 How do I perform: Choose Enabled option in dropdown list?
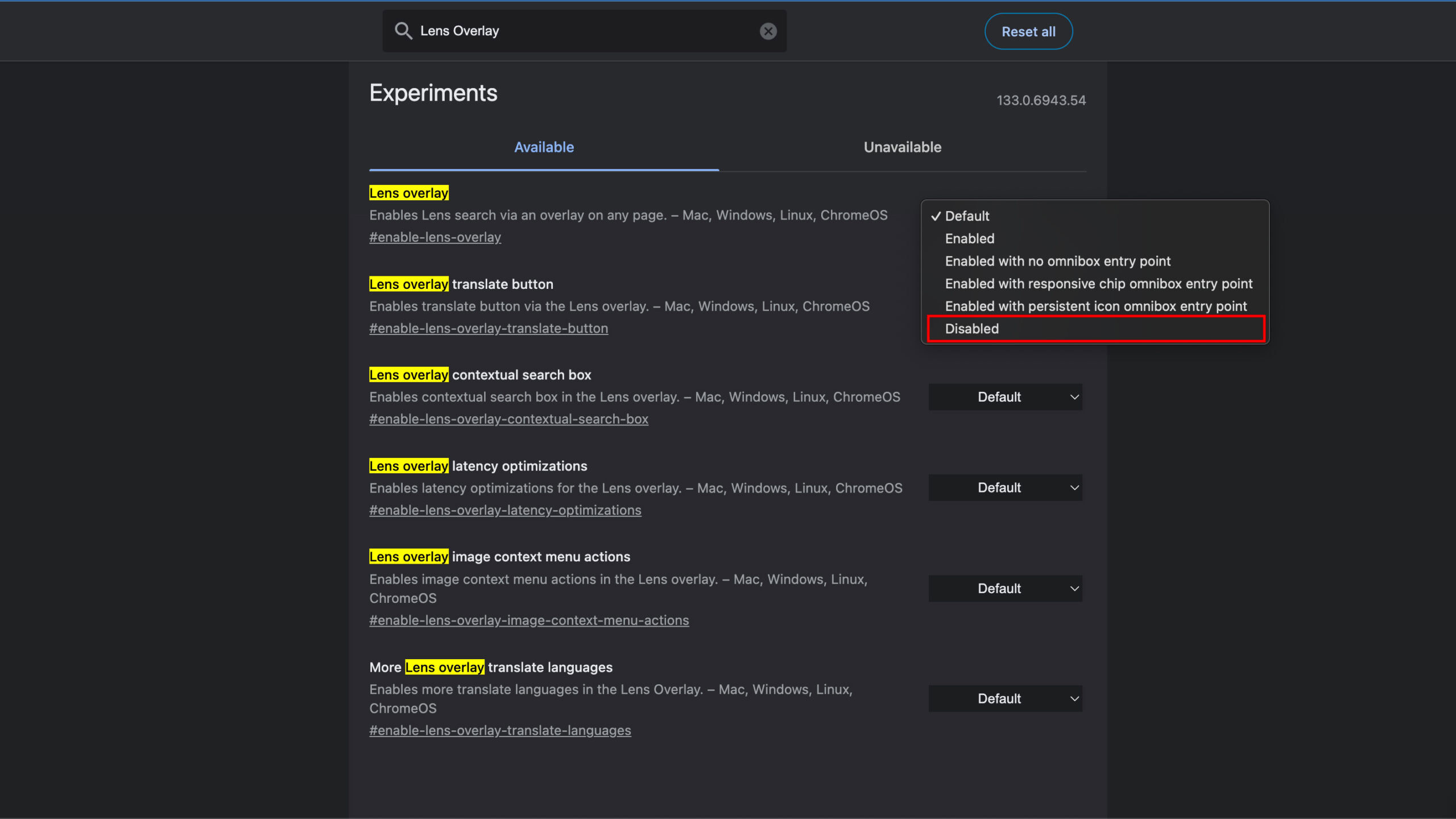point(970,239)
